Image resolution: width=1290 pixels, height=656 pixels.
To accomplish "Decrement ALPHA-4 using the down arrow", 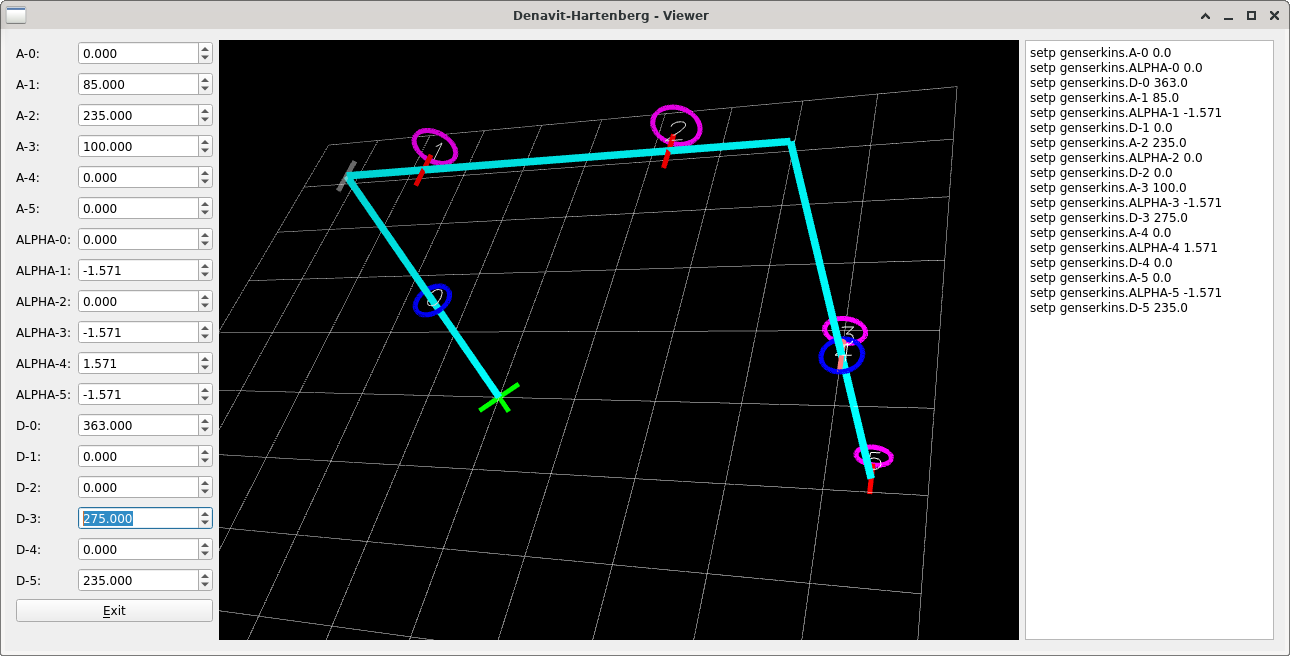I will 205,369.
